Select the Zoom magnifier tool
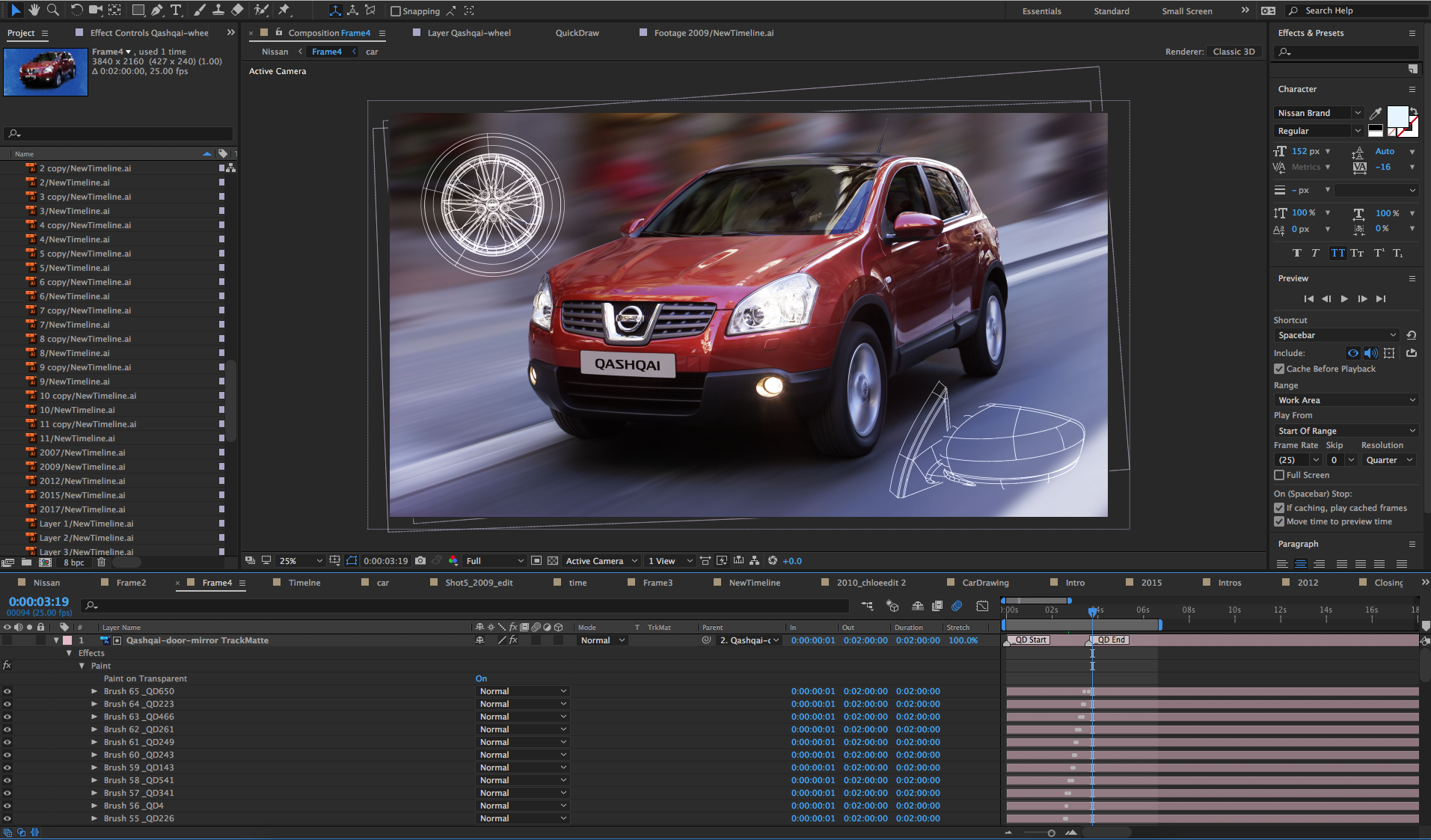This screenshot has height=840, width=1431. point(53,10)
